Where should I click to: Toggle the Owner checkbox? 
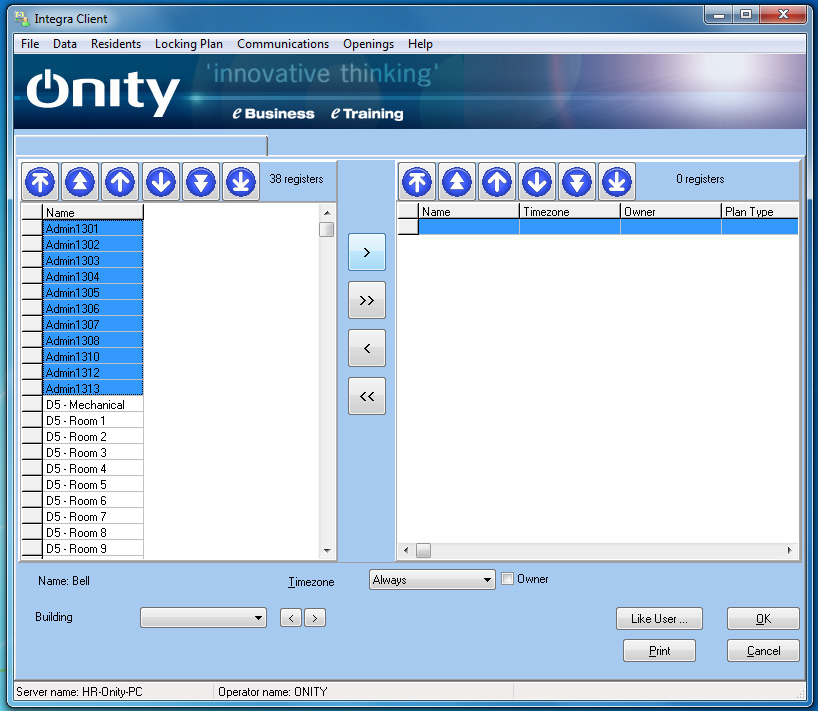point(507,579)
